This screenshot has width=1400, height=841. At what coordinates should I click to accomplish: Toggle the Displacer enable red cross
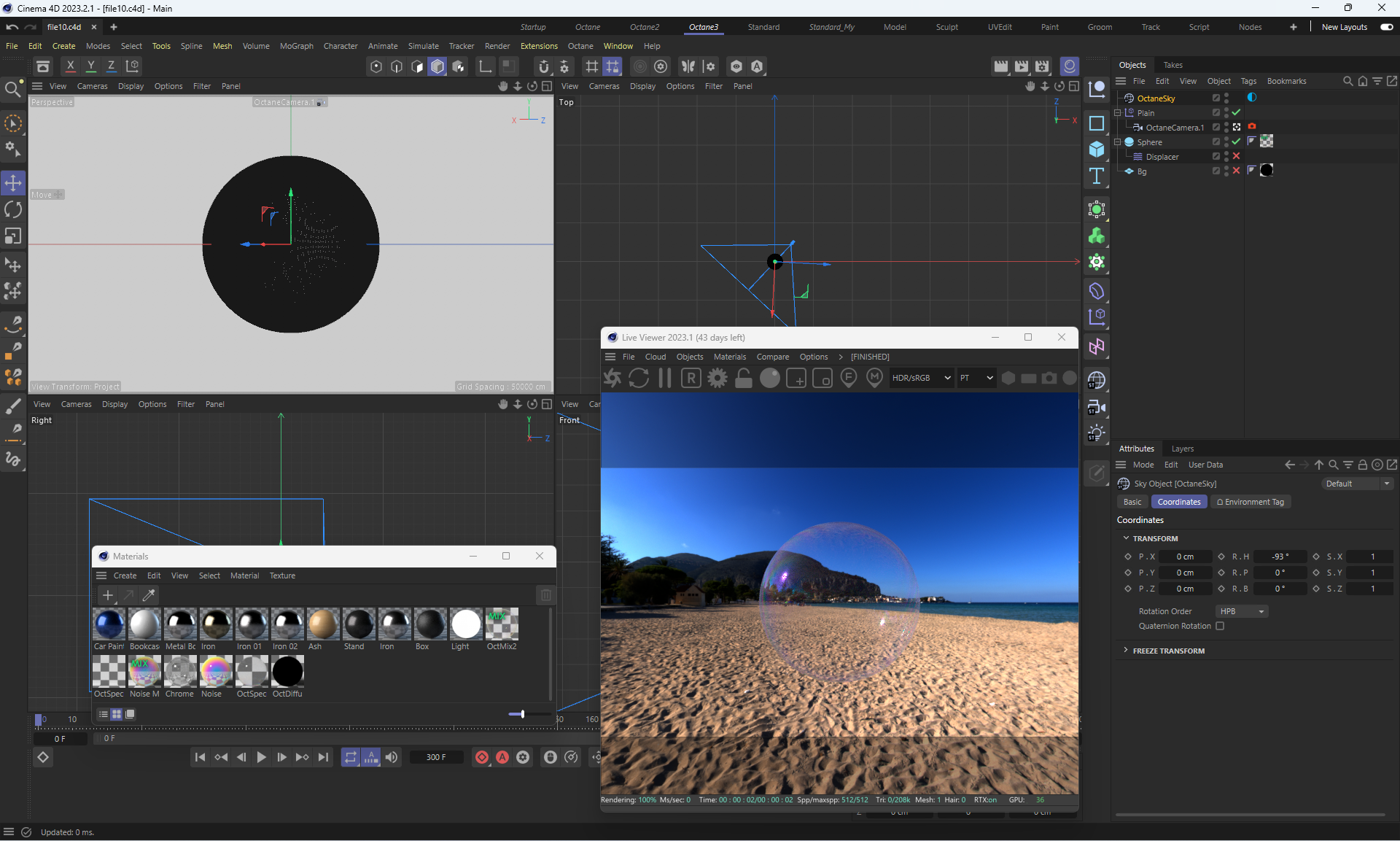1236,156
